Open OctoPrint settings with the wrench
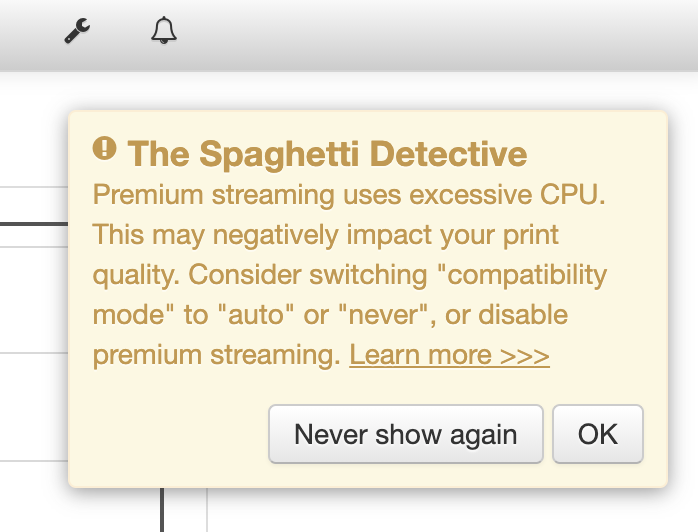Screen dimensions: 698x532 coord(77,32)
